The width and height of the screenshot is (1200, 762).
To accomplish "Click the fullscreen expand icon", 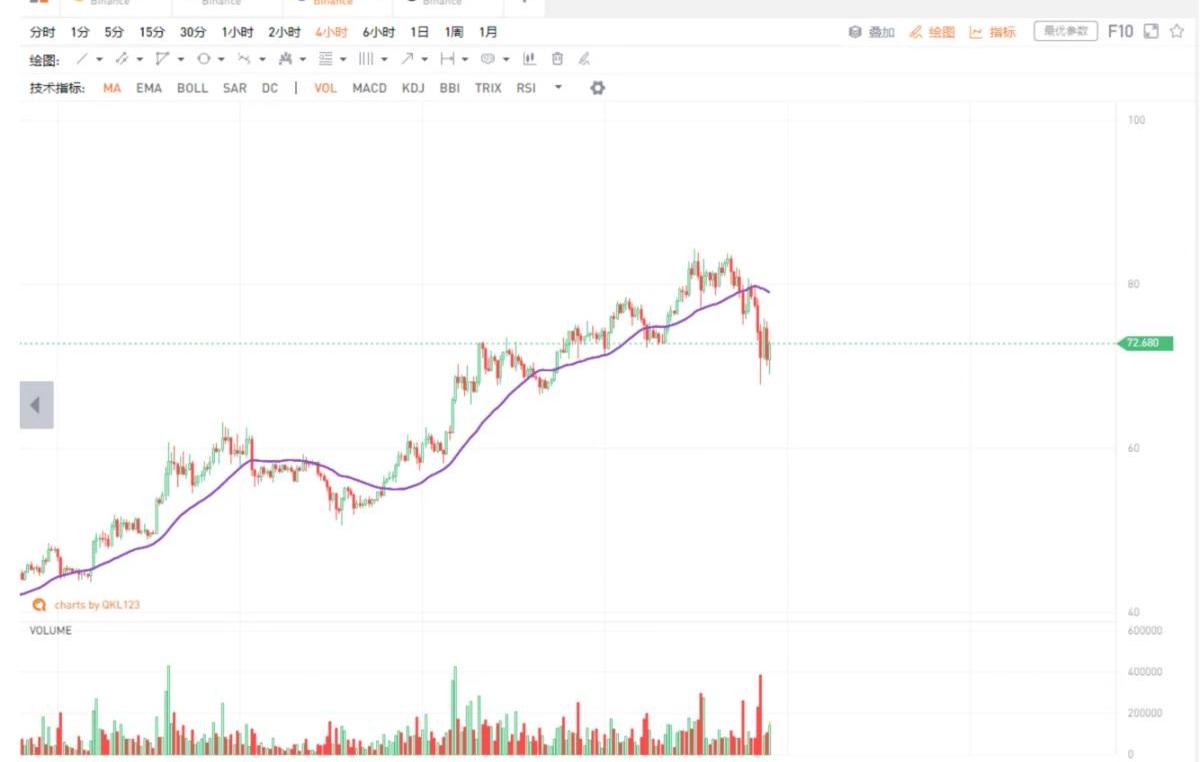I will 1151,32.
